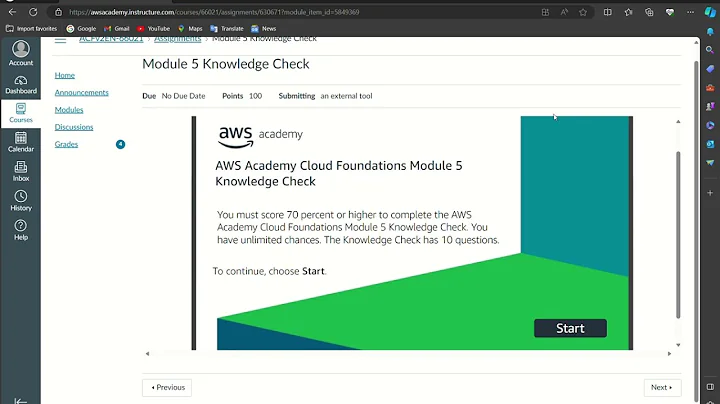This screenshot has height=404, width=720.
Task: Reload the page with the refresh icon
Action: point(33,12)
